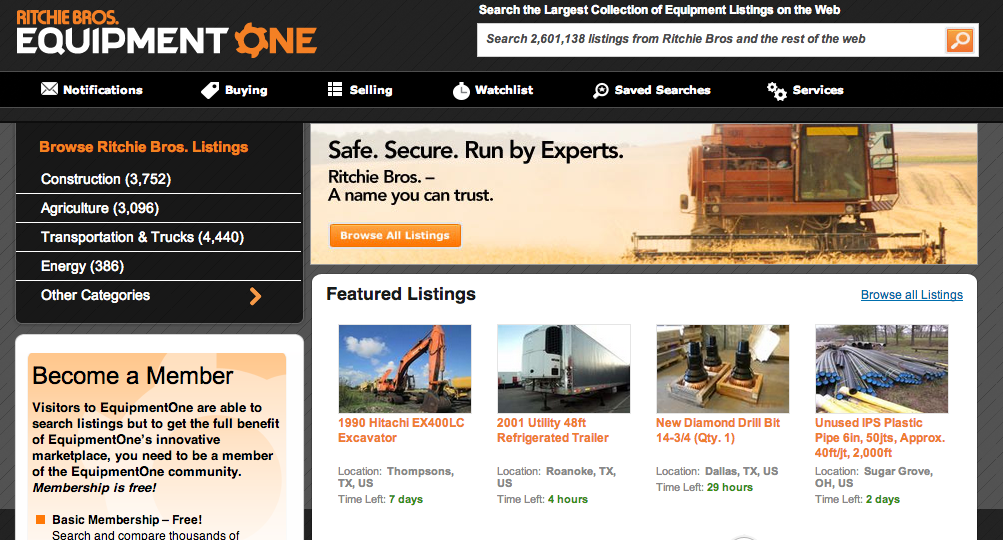Screen dimensions: 1003x540
Task: Click the Buying price tag icon
Action: point(210,90)
